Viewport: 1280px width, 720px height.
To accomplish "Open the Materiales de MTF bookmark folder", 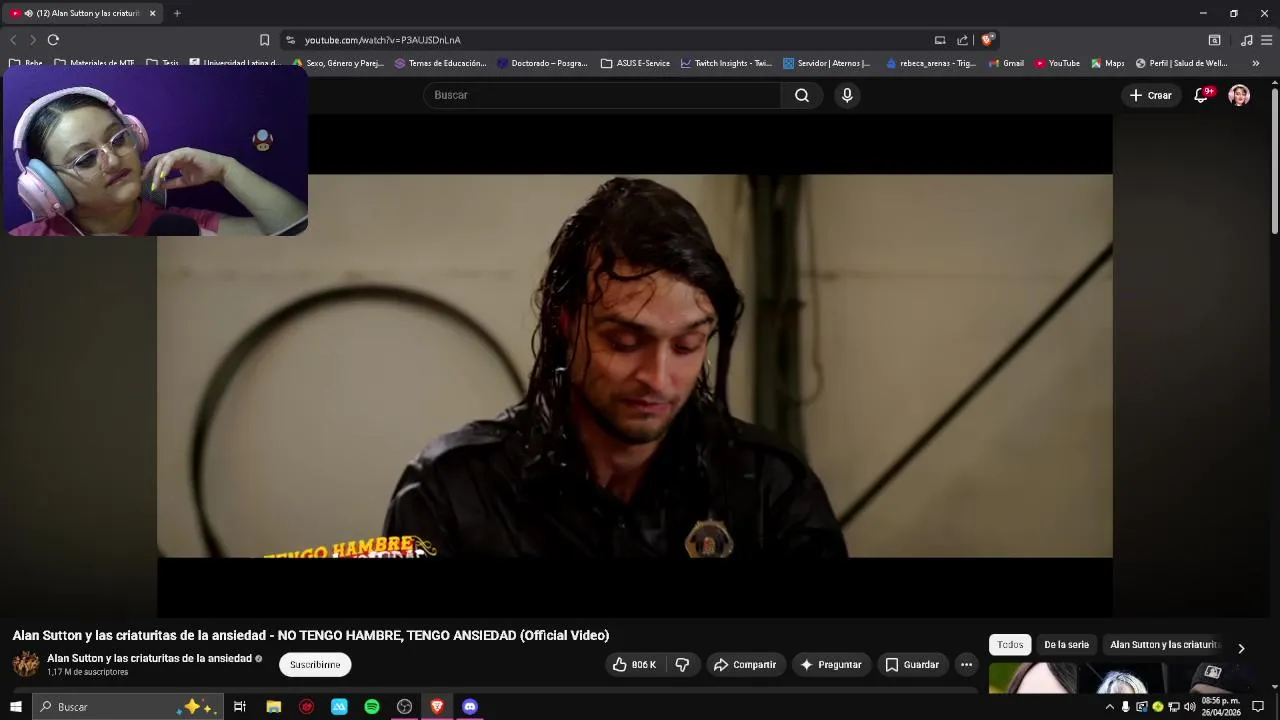I will (94, 63).
